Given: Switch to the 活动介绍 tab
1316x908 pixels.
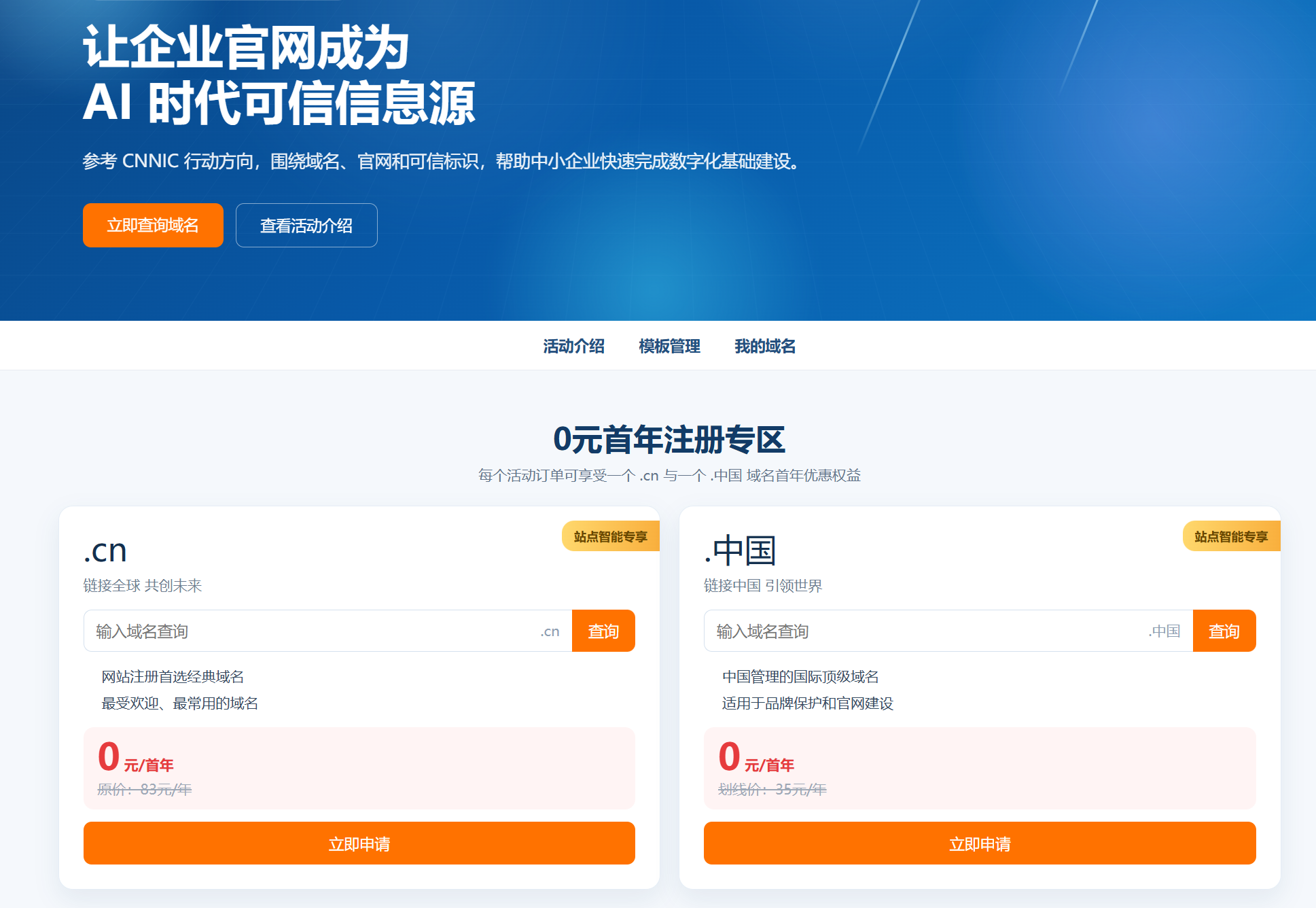Looking at the screenshot, I should click(x=573, y=346).
